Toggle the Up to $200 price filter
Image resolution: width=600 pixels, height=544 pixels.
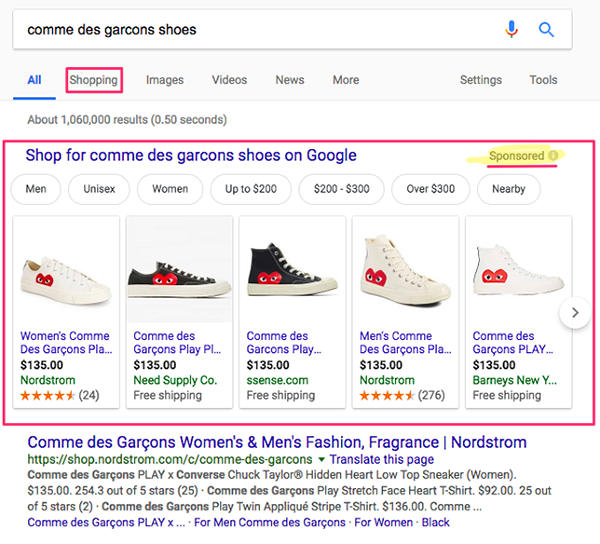[x=251, y=189]
